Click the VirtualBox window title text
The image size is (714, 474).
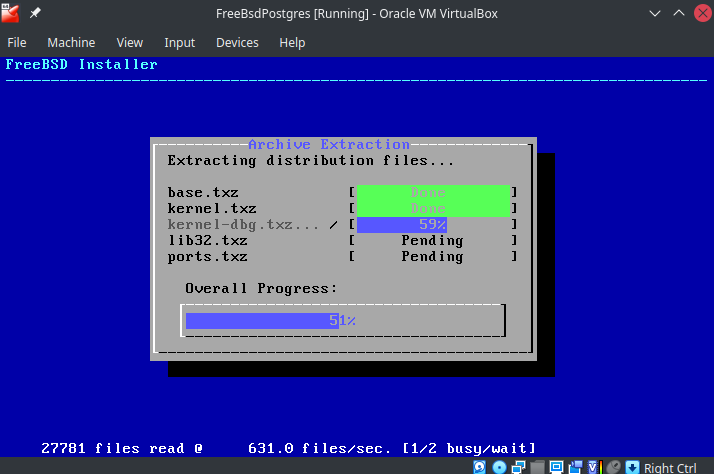(357, 14)
